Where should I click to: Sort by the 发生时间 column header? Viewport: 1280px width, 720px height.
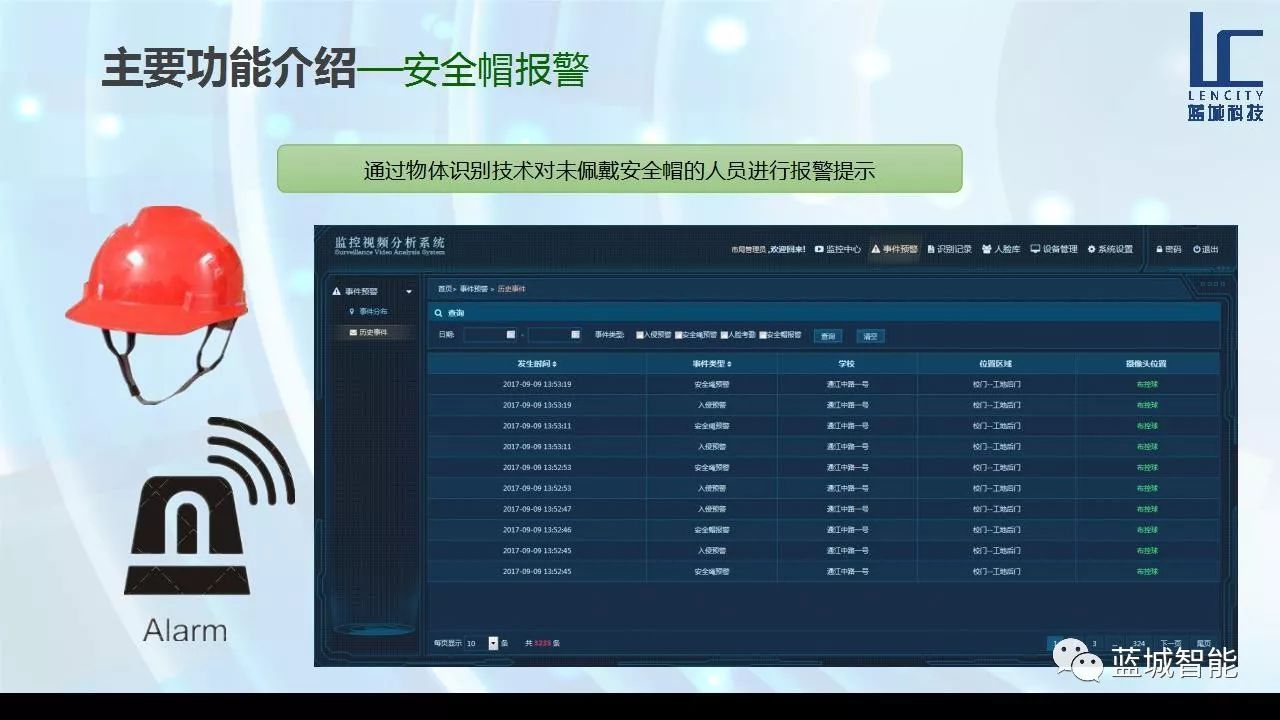[537, 364]
